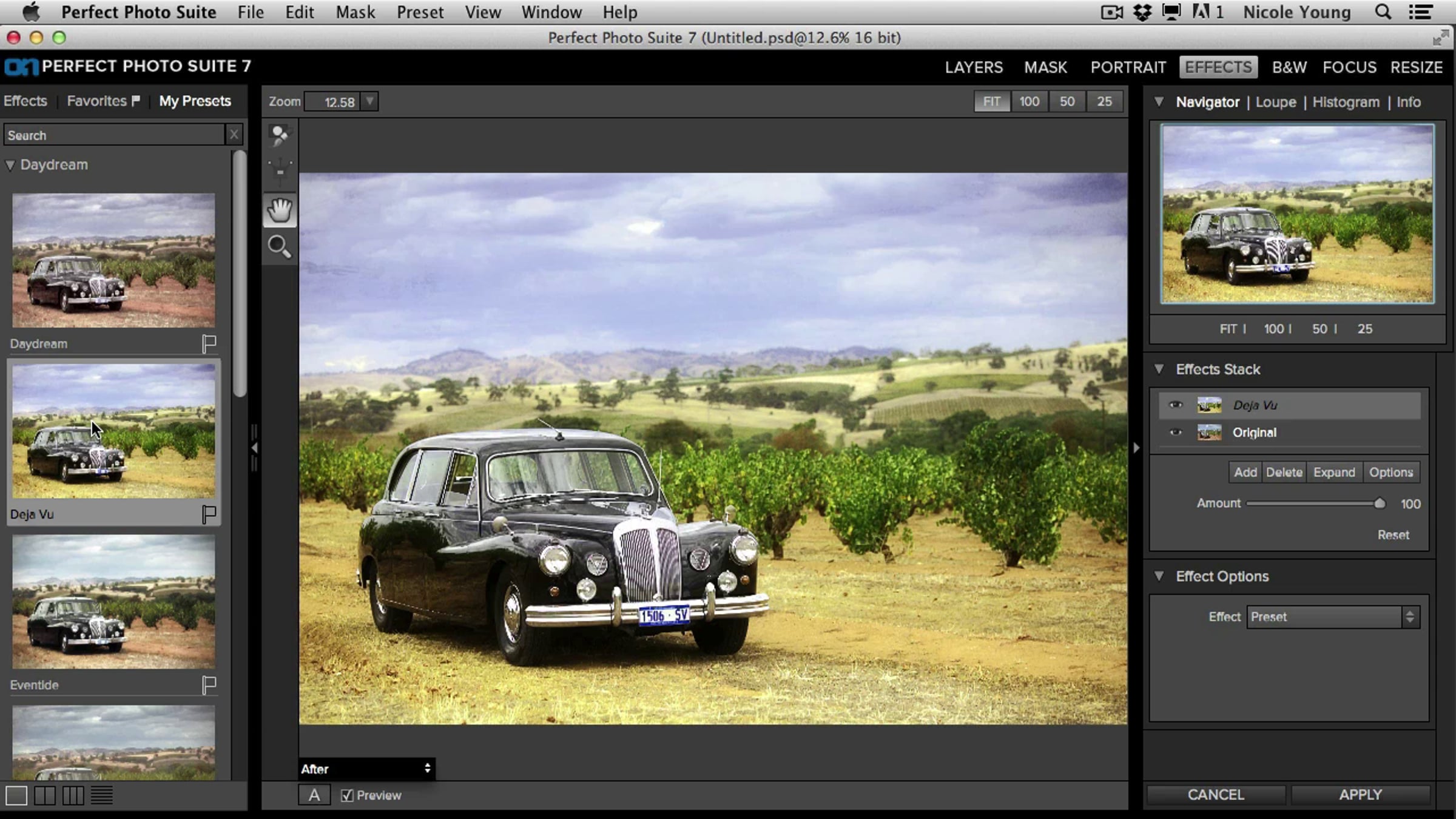The image size is (1456, 819).
Task: Click the A mask view button
Action: coord(314,795)
